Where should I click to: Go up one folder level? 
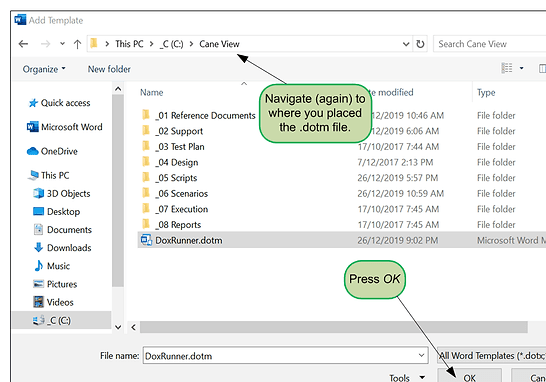pyautogui.click(x=77, y=44)
